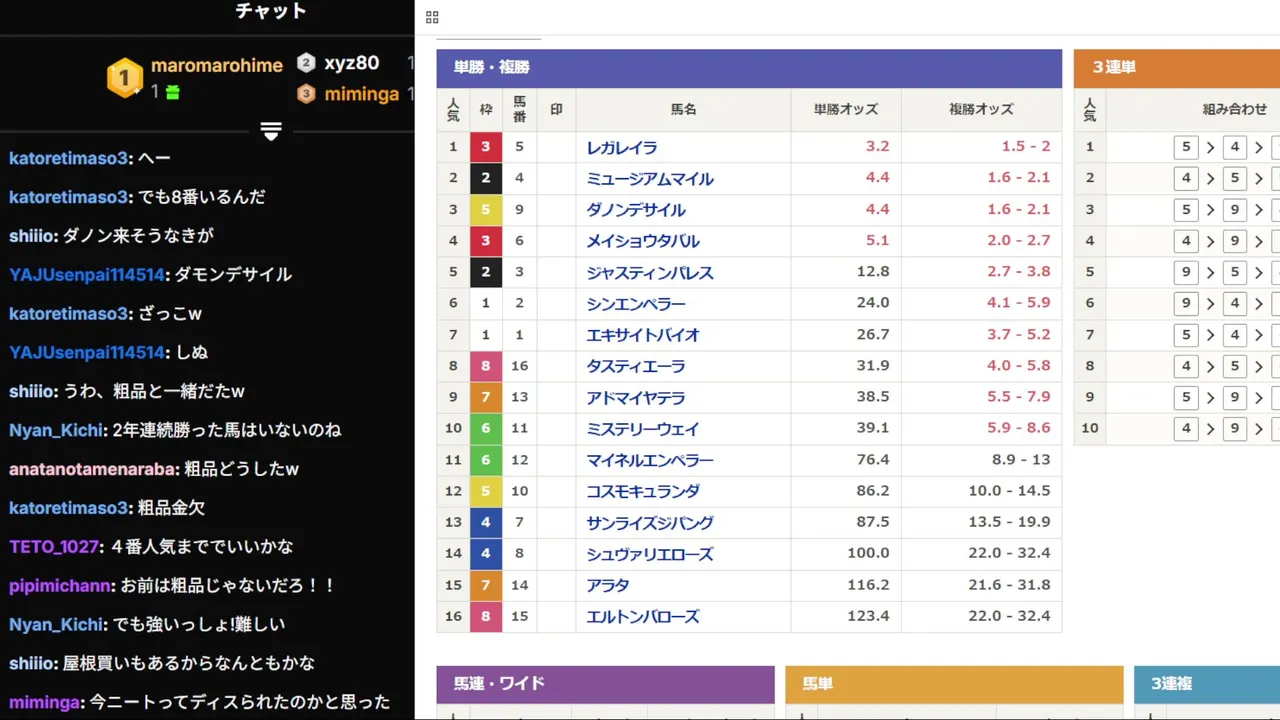Click the 単勝オッズ column header
Image resolution: width=1280 pixels, height=720 pixels.
click(x=845, y=110)
